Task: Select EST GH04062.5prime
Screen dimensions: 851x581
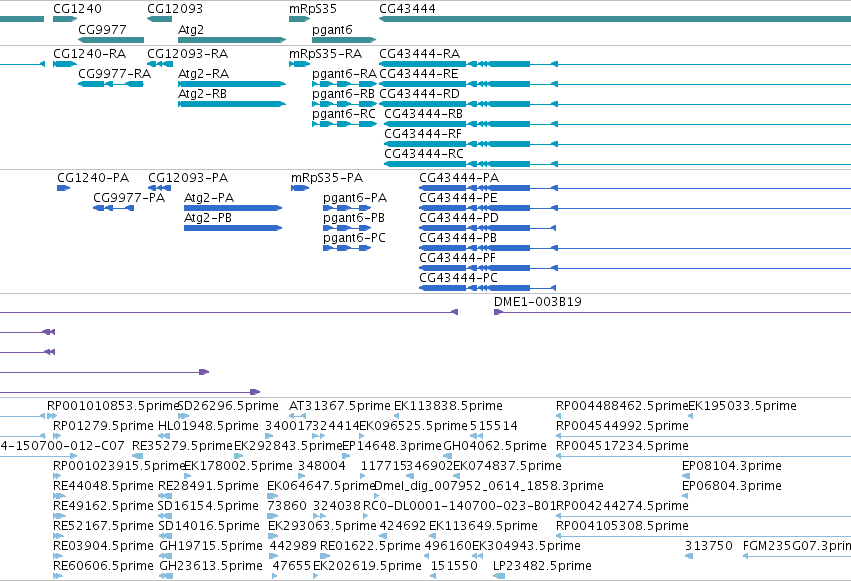Action: tap(449, 456)
